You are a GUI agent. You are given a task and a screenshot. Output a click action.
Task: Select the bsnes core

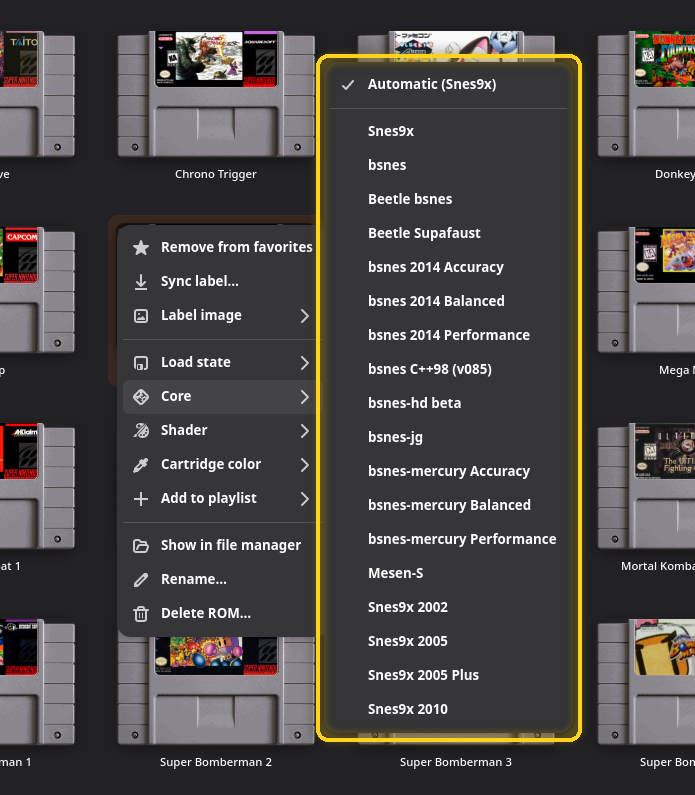click(x=448, y=165)
